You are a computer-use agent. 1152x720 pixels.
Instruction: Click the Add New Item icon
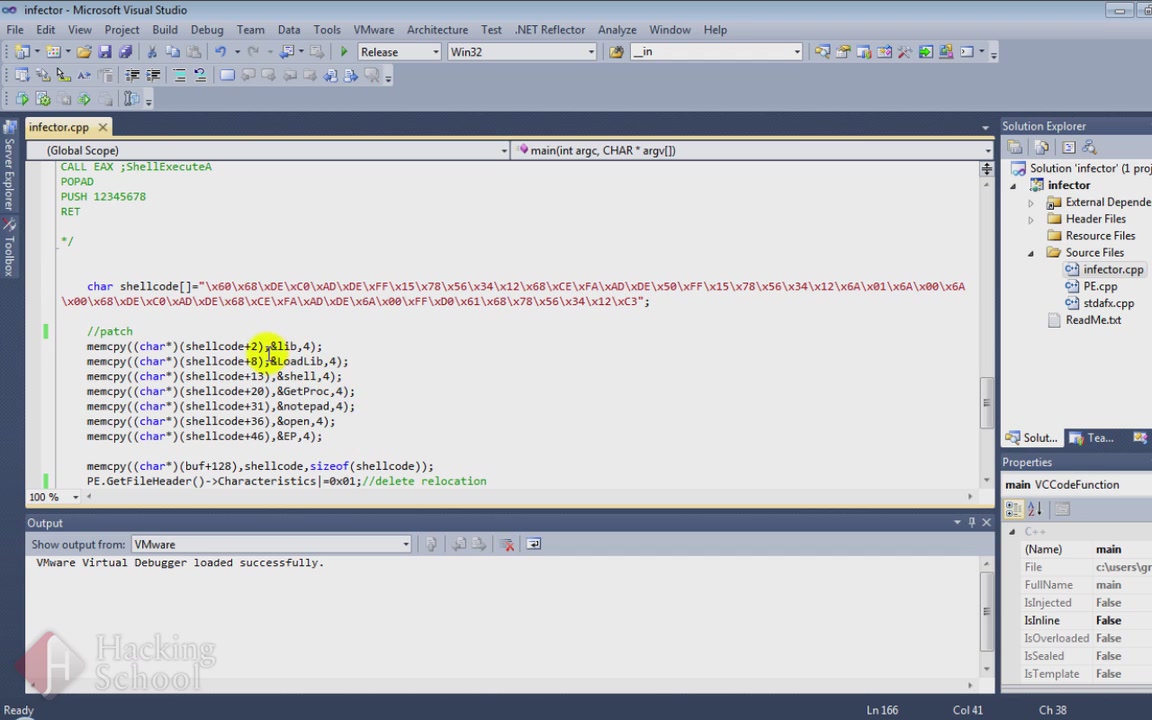(53, 52)
